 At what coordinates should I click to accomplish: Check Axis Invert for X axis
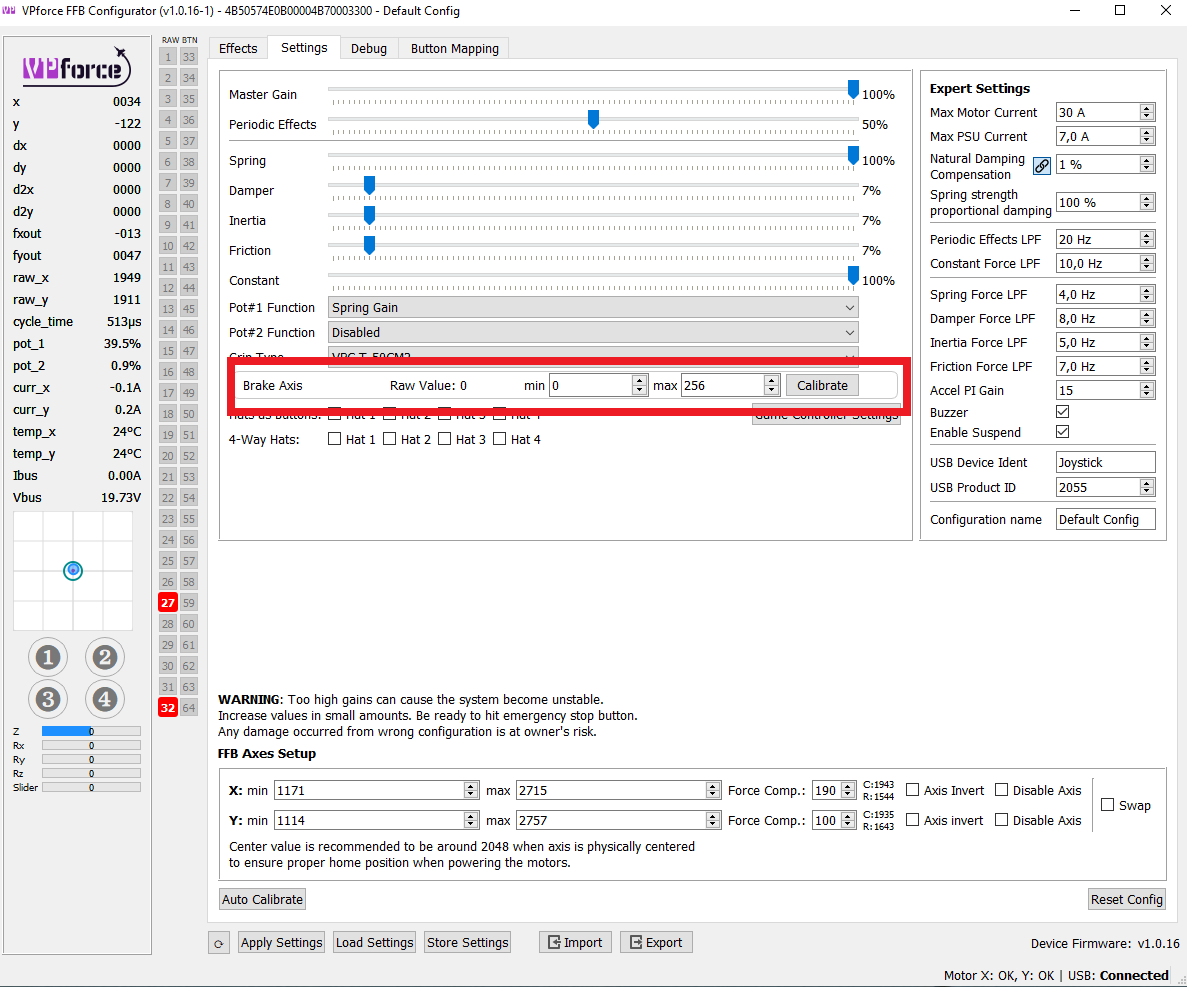[913, 790]
